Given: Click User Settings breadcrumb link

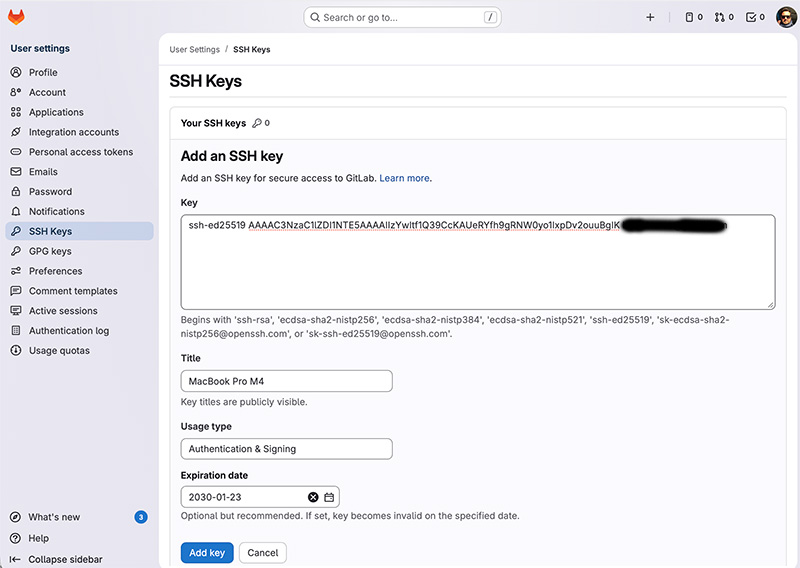Looking at the screenshot, I should click(x=194, y=50).
